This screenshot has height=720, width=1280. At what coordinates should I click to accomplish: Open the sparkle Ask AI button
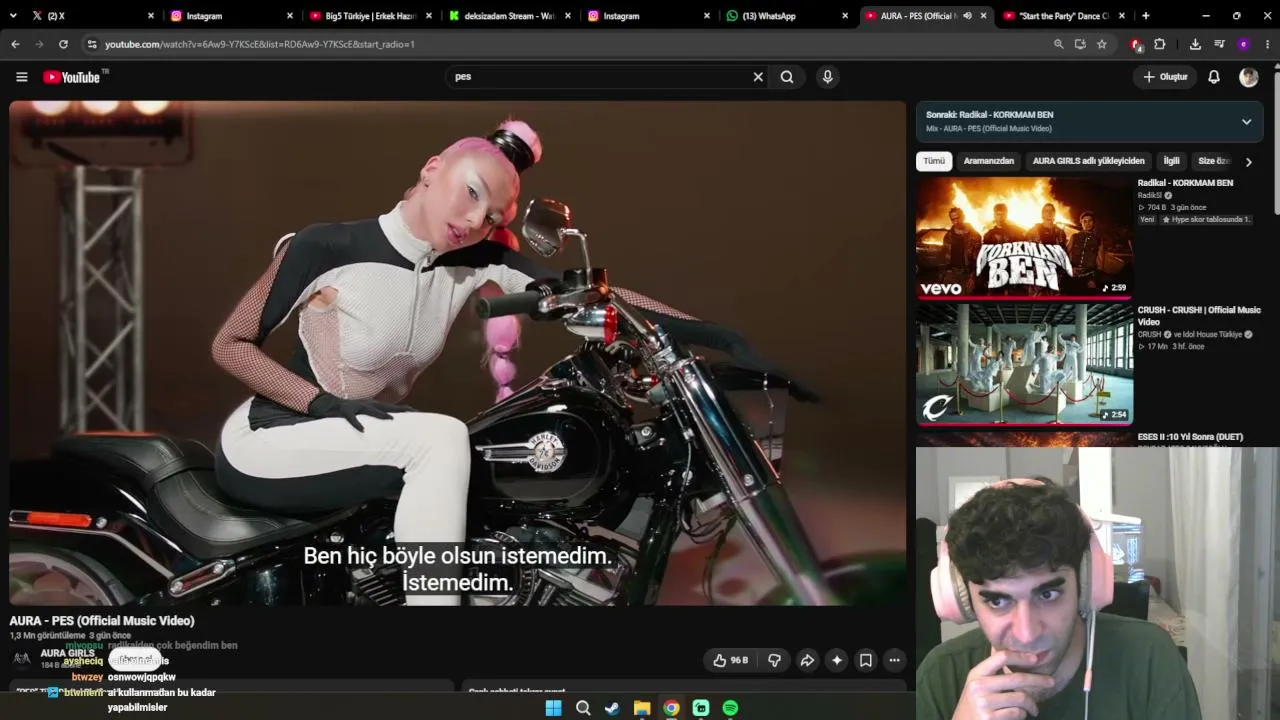[x=837, y=660]
